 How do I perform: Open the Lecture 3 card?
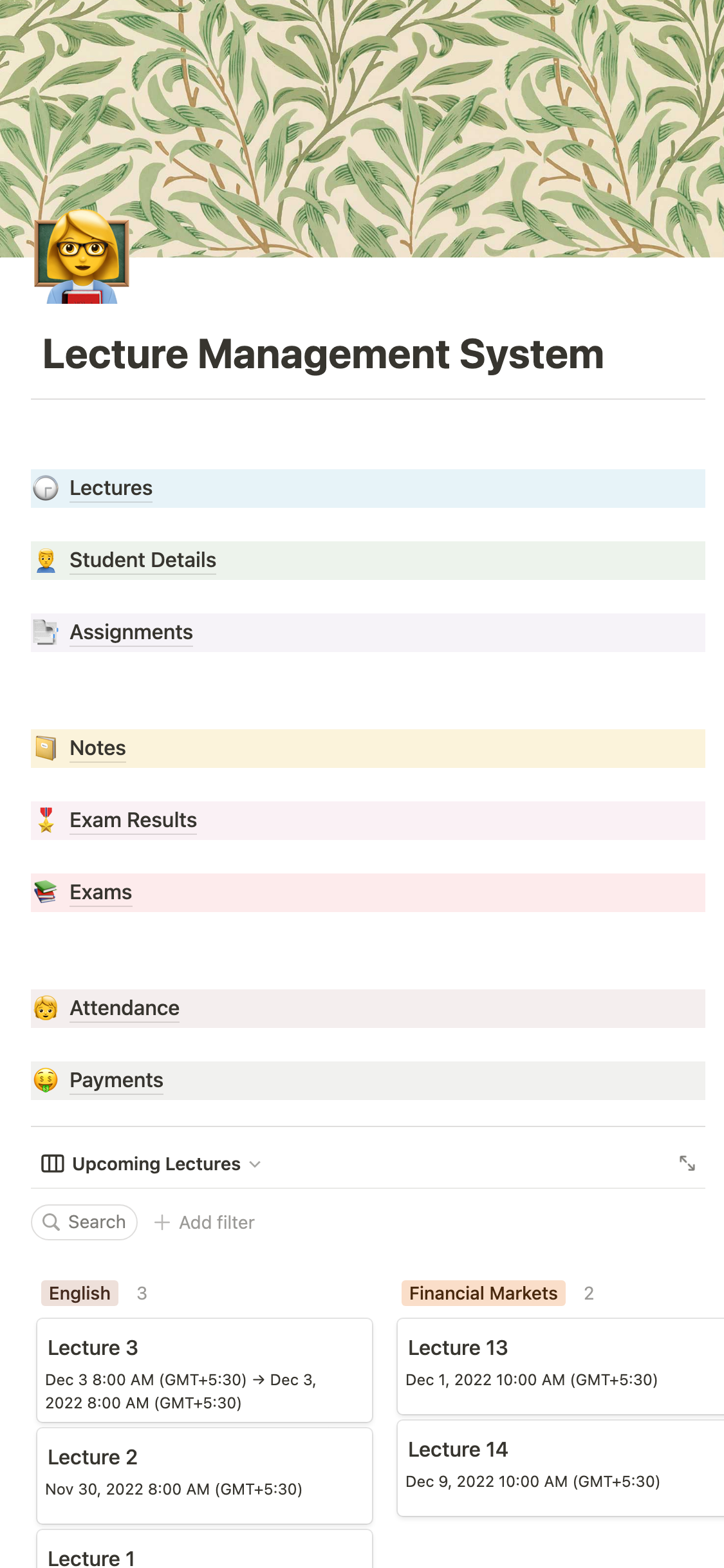click(x=205, y=1370)
